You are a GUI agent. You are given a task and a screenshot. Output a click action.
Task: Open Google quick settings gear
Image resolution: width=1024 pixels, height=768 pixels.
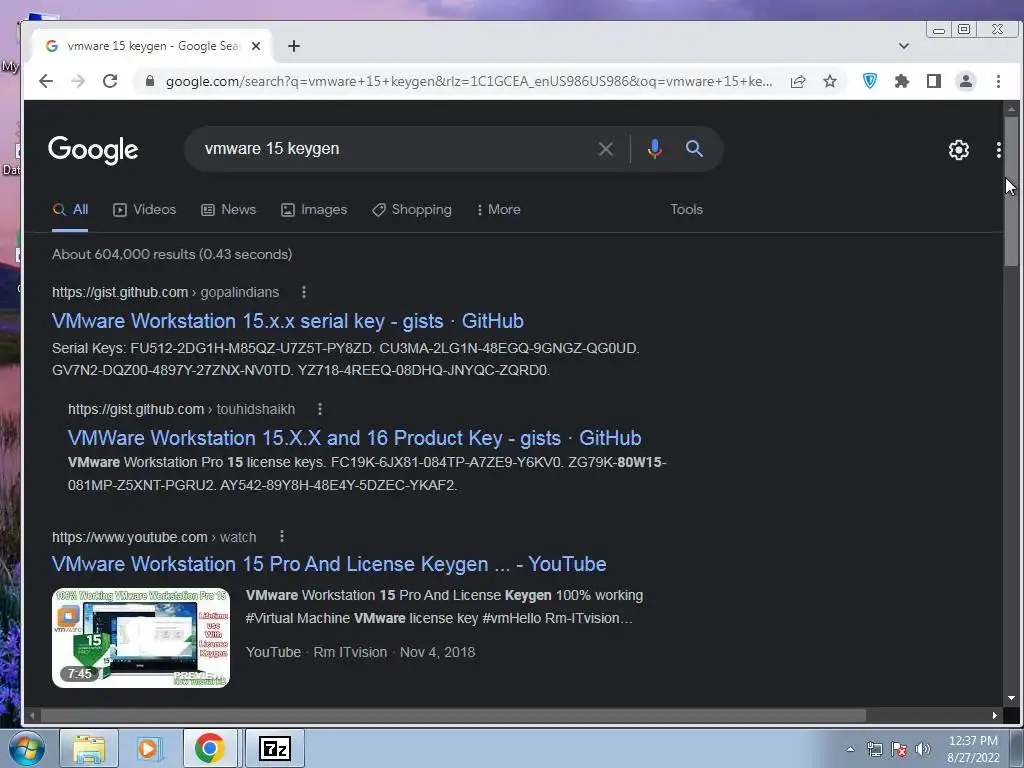point(958,150)
